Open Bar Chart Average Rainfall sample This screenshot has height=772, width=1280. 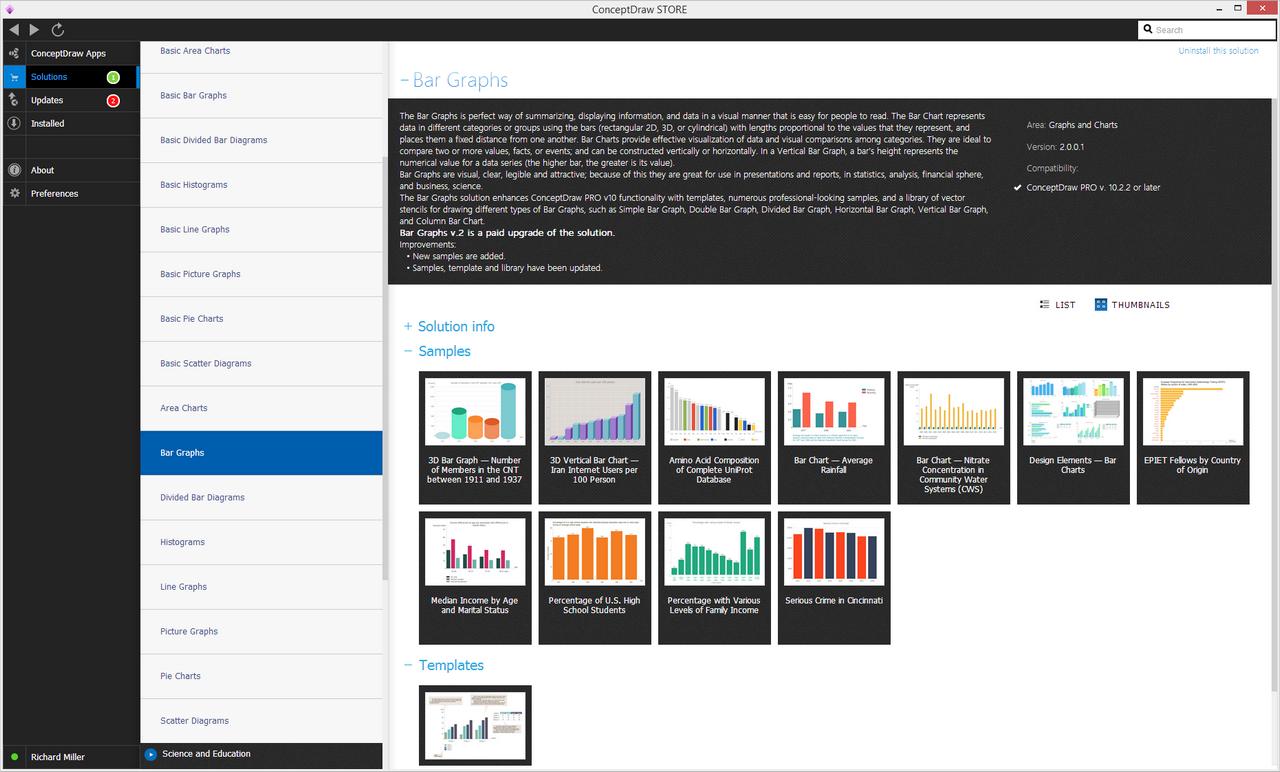coord(834,437)
